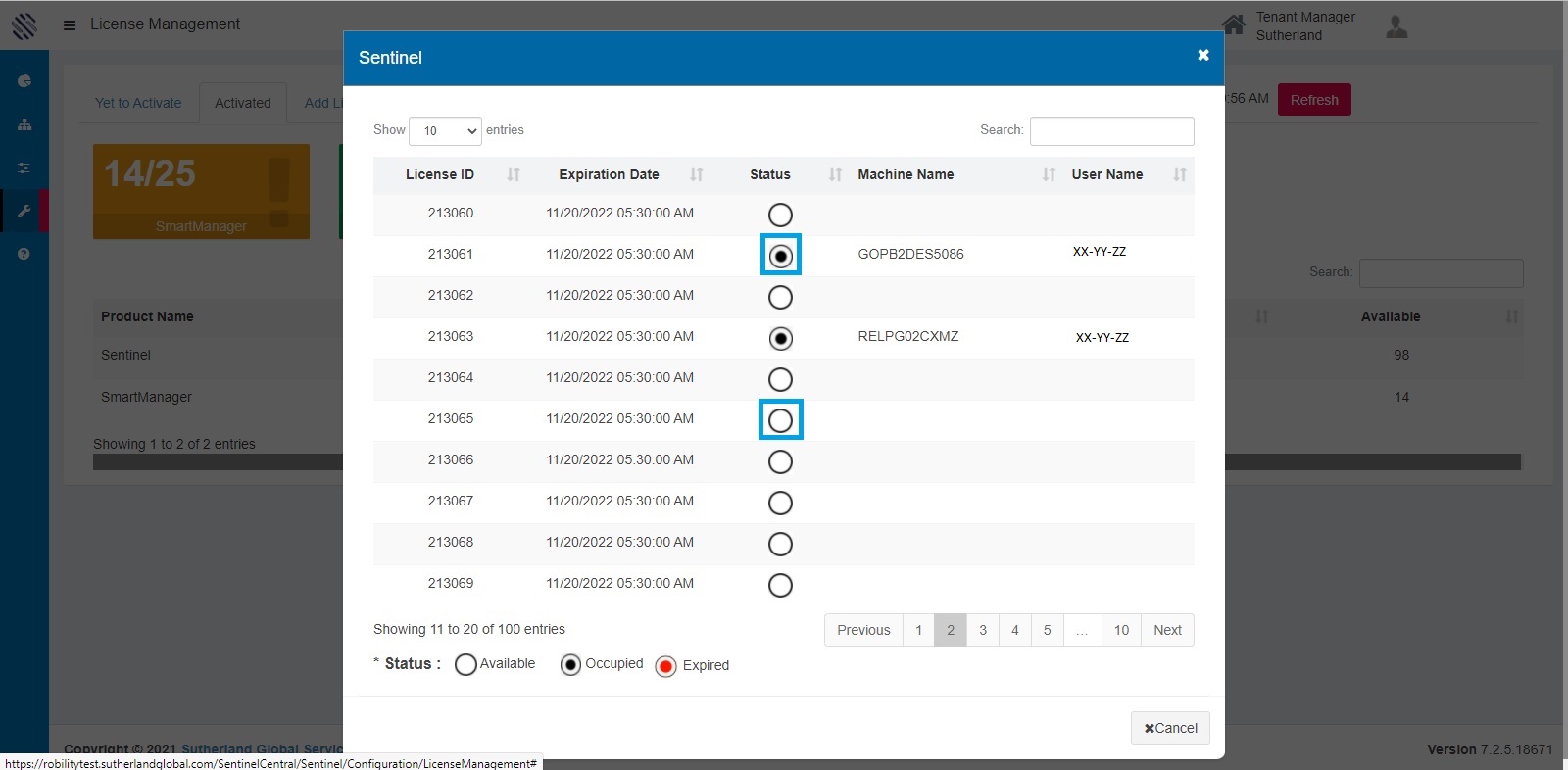
Task: Focus the Sentinel dialog Search field
Action: coord(1111,131)
